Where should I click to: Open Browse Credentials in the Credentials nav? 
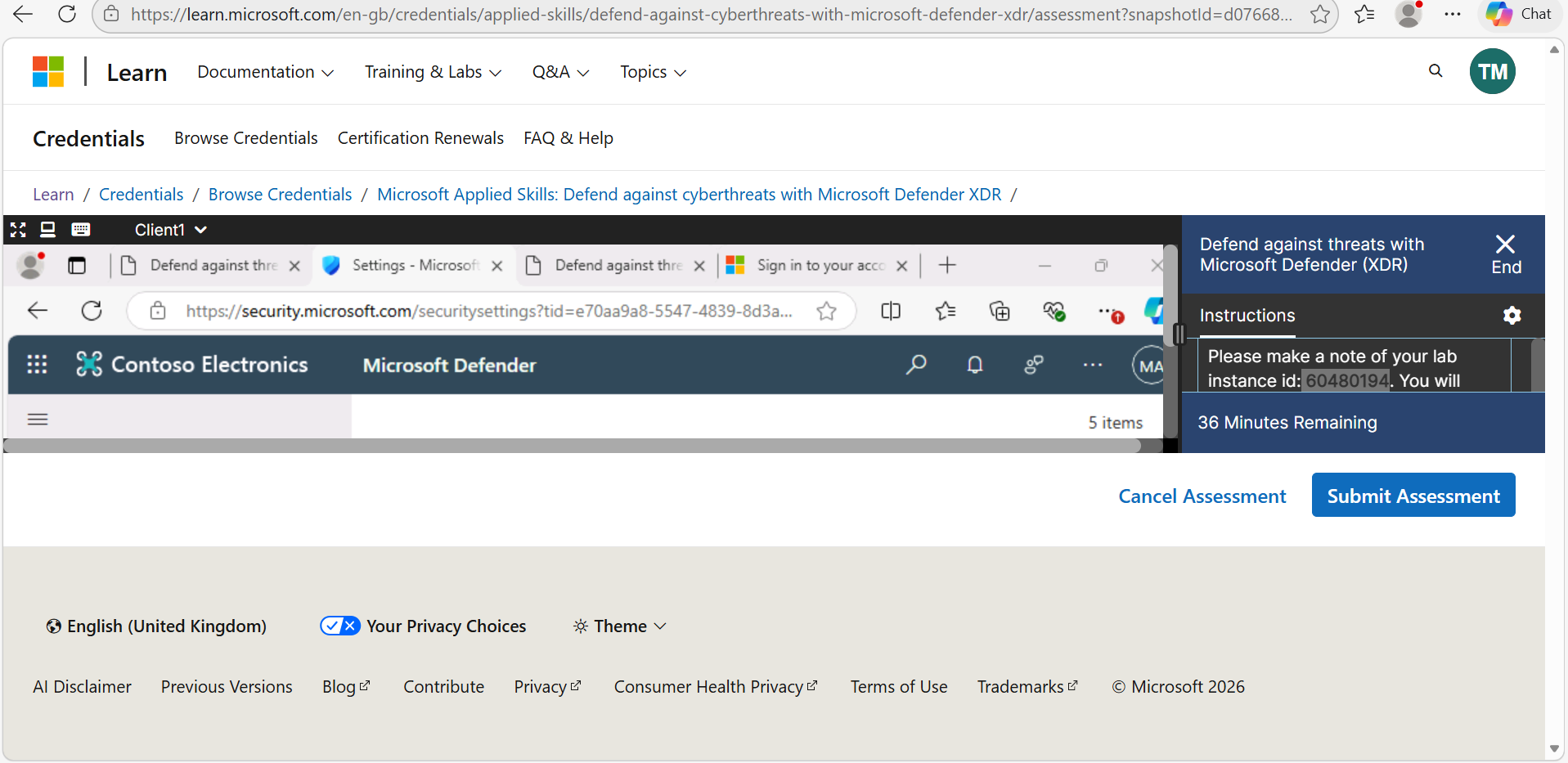click(x=246, y=138)
